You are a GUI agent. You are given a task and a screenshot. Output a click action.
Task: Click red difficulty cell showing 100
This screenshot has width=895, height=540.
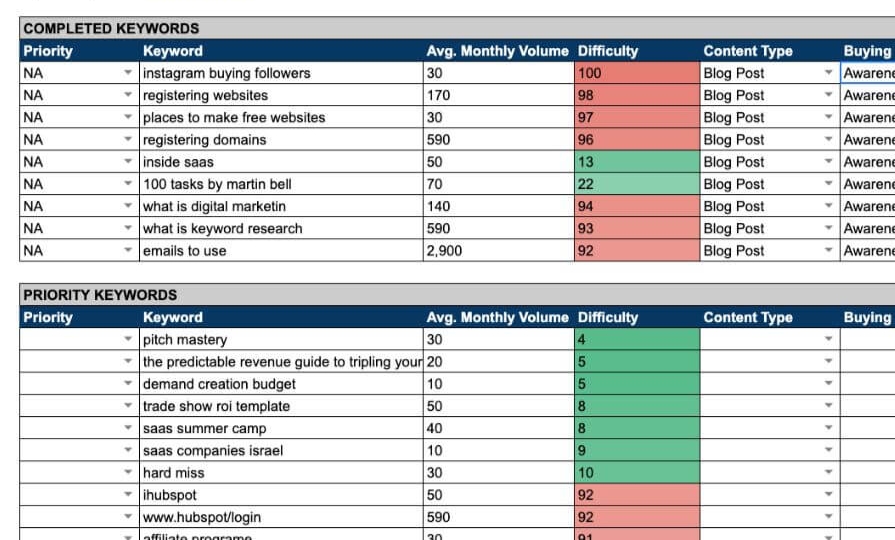[637, 73]
